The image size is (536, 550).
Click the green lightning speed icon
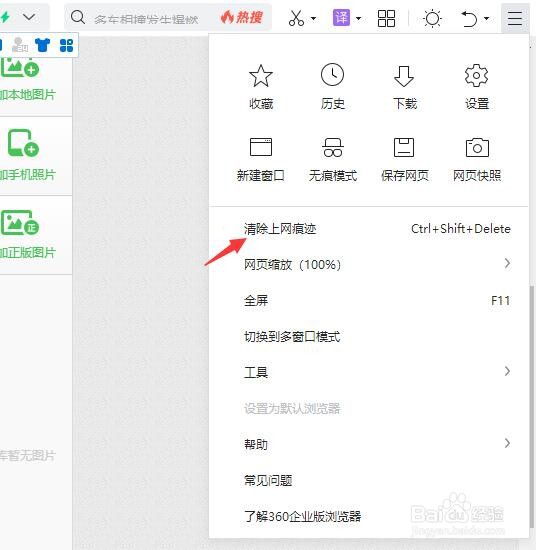[5, 16]
